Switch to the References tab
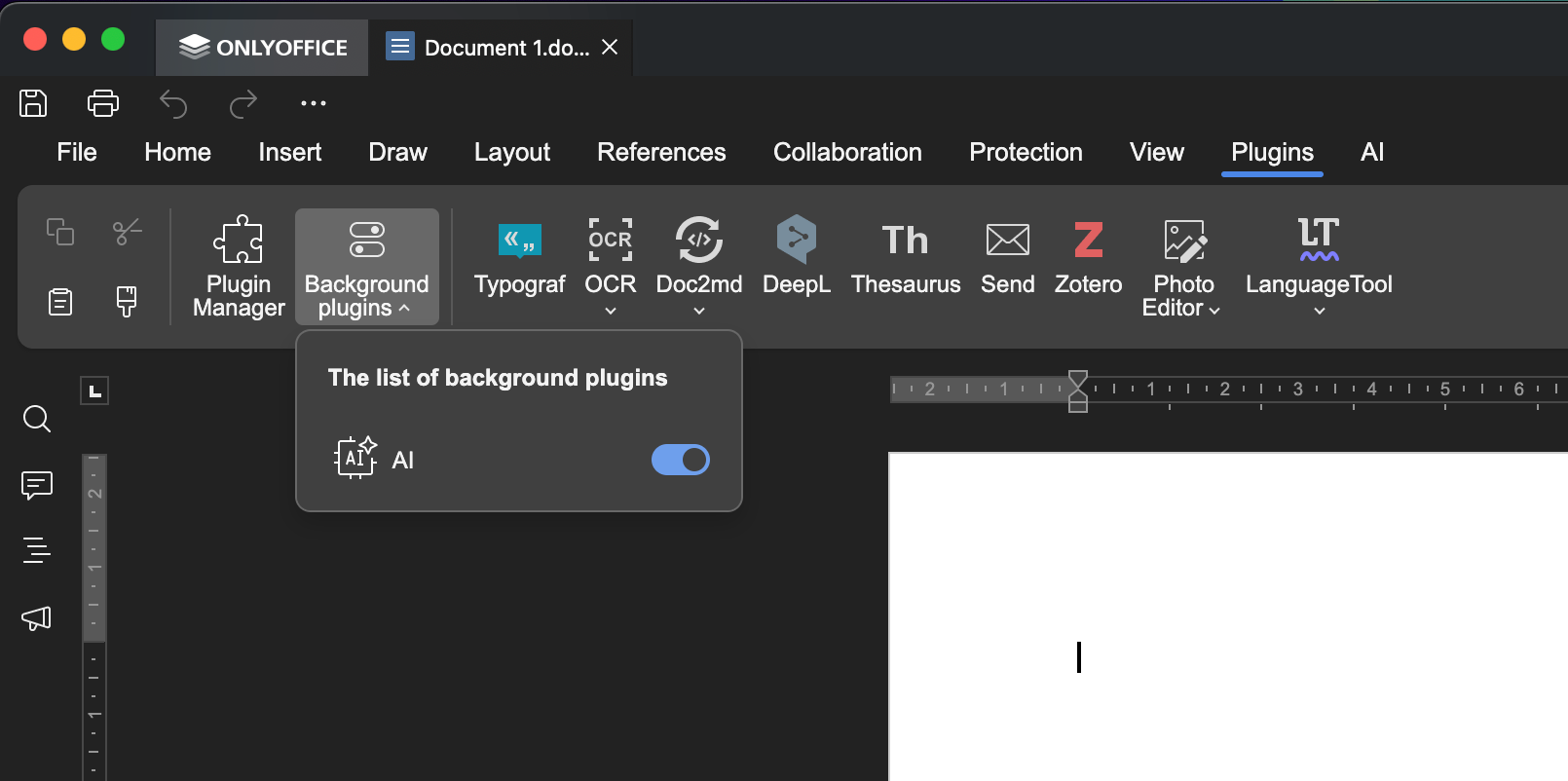Viewport: 1568px width, 781px height. pyautogui.click(x=661, y=152)
